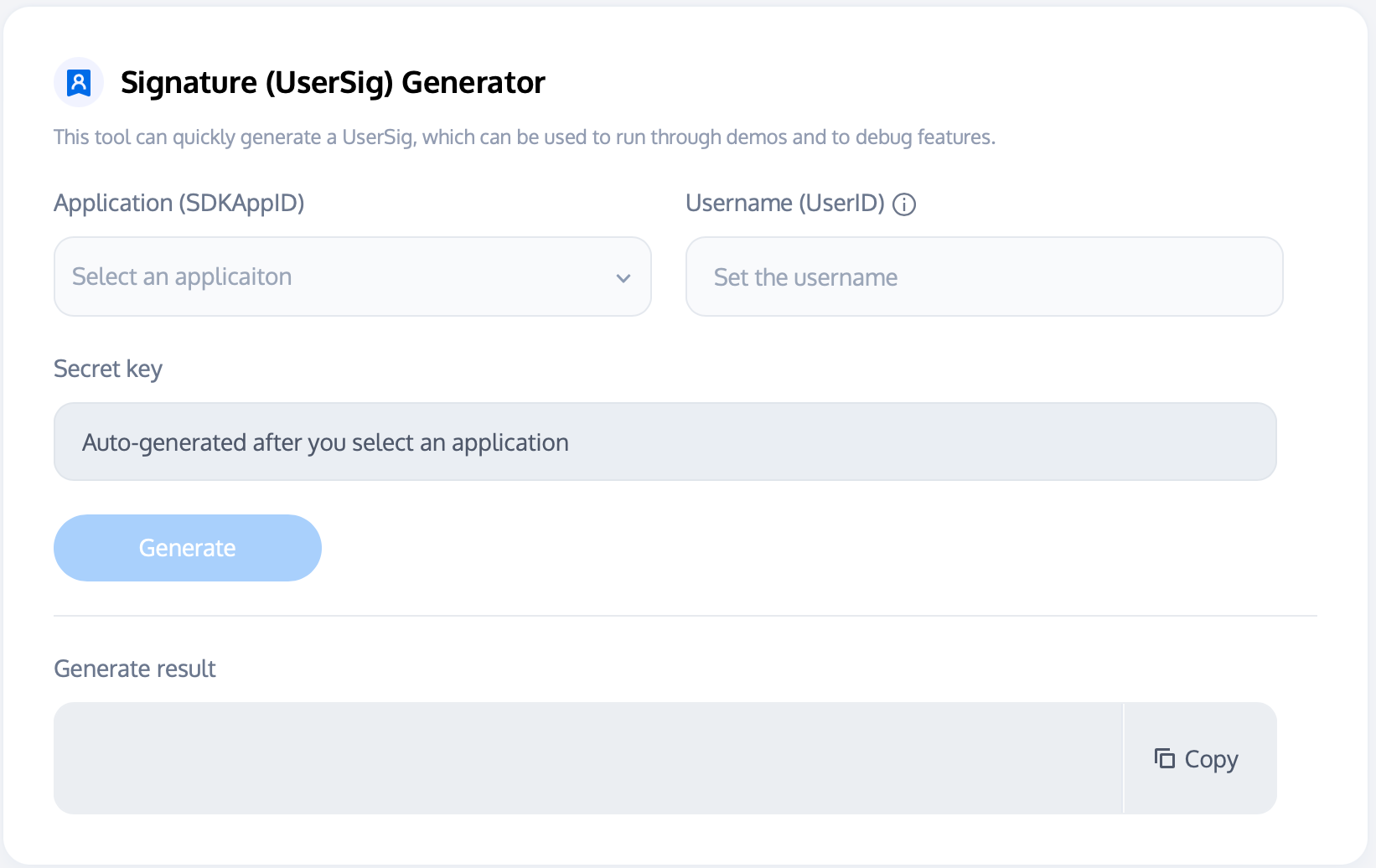Screen dimensions: 1376x868
Task: Click the "Generate result" label
Action: pyautogui.click(x=135, y=669)
